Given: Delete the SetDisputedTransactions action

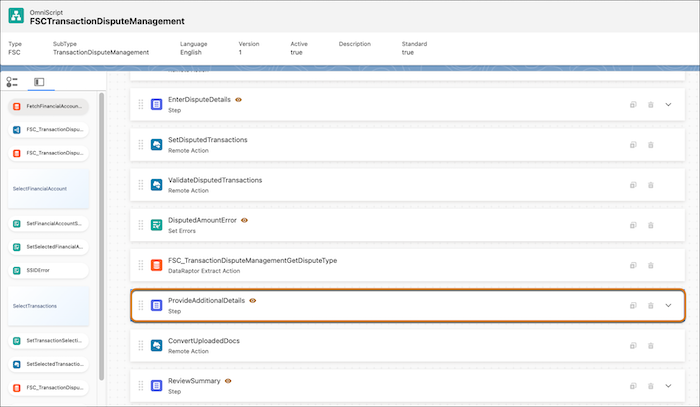Looking at the screenshot, I should point(650,145).
